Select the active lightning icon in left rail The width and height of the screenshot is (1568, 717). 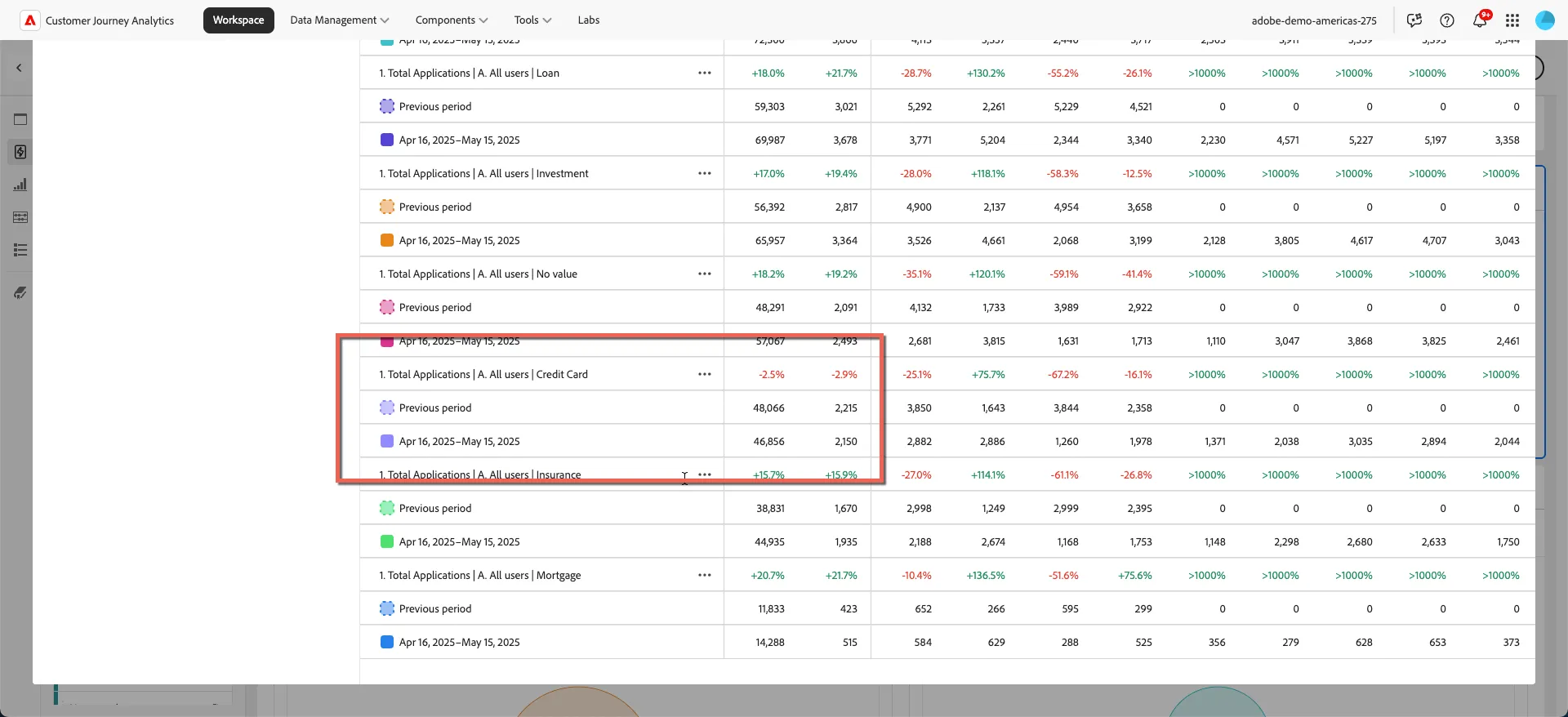coord(20,152)
